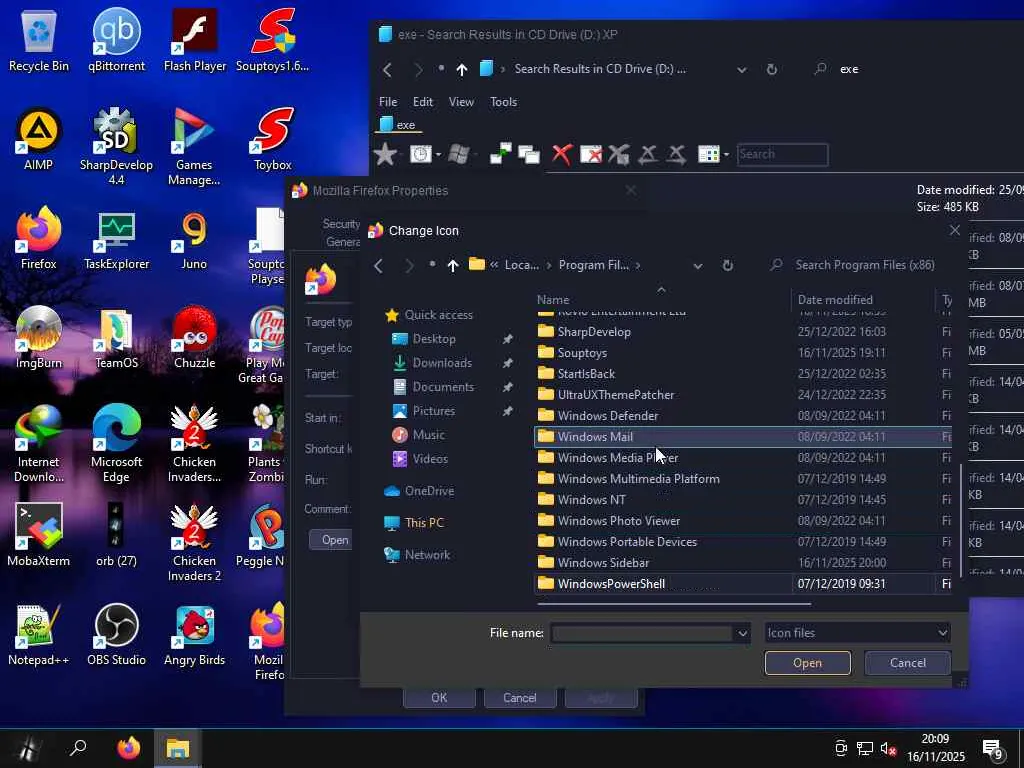Expand the Change Icon address history dropdown

pyautogui.click(x=697, y=266)
